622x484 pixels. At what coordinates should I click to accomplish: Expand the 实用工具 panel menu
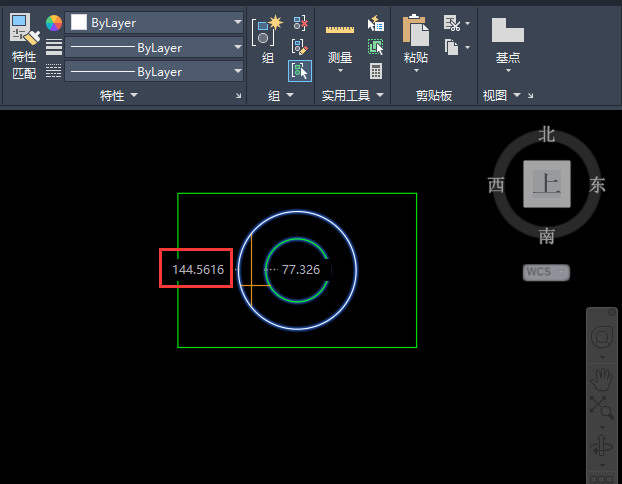(x=353, y=96)
